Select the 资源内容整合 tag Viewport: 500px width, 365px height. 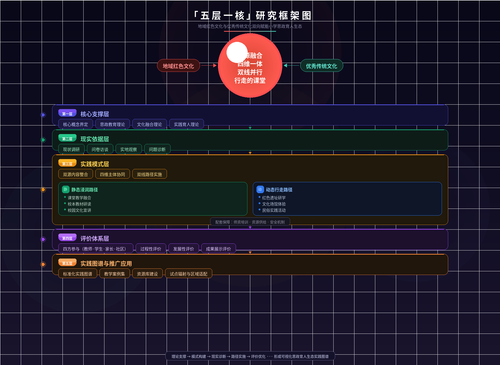[x=76, y=174]
